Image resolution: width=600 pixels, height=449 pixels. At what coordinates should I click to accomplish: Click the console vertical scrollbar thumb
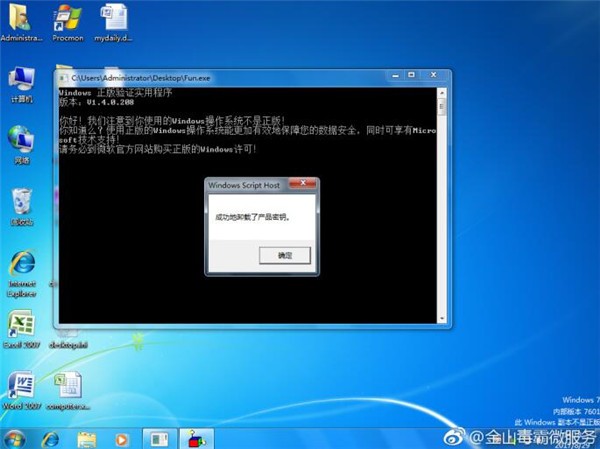point(442,106)
